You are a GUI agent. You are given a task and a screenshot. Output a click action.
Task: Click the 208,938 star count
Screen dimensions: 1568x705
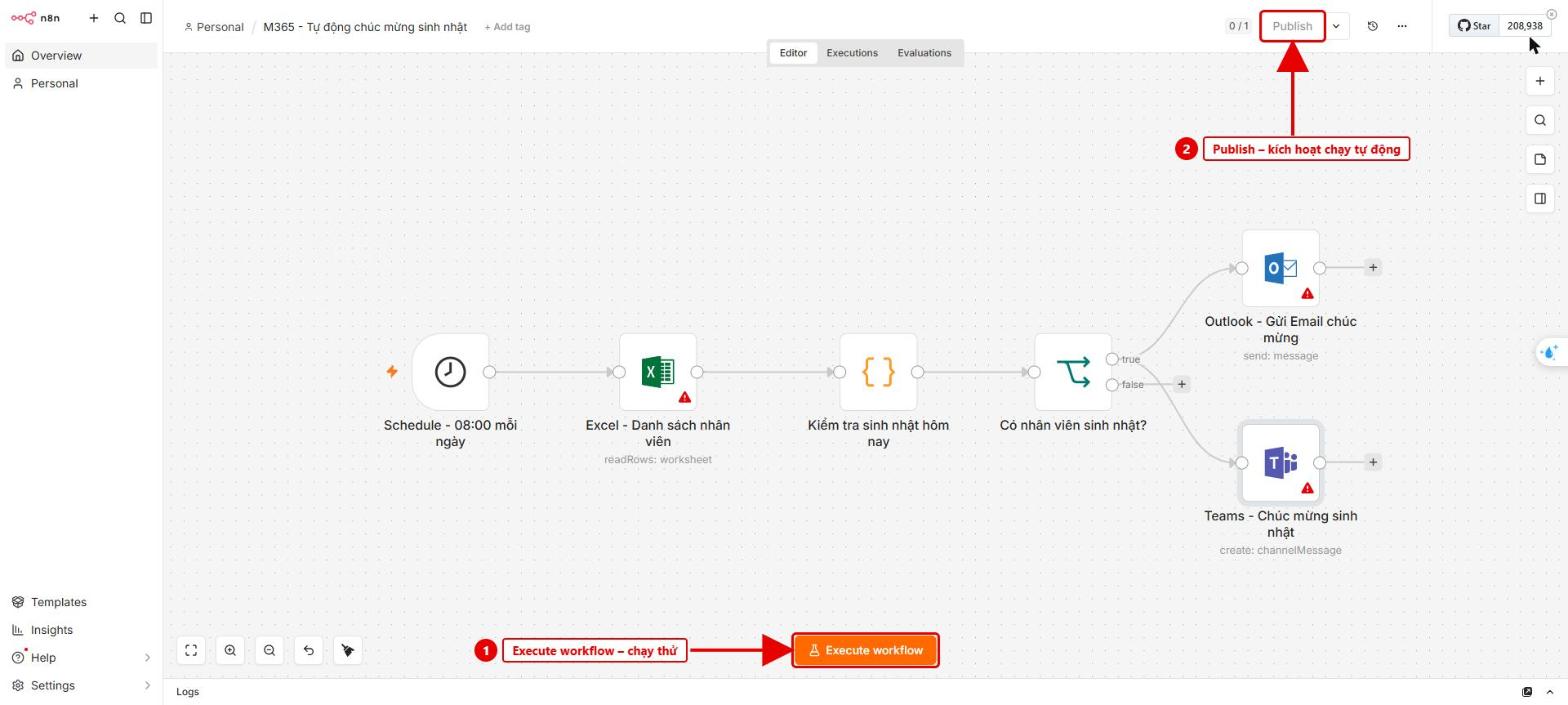(x=1525, y=26)
